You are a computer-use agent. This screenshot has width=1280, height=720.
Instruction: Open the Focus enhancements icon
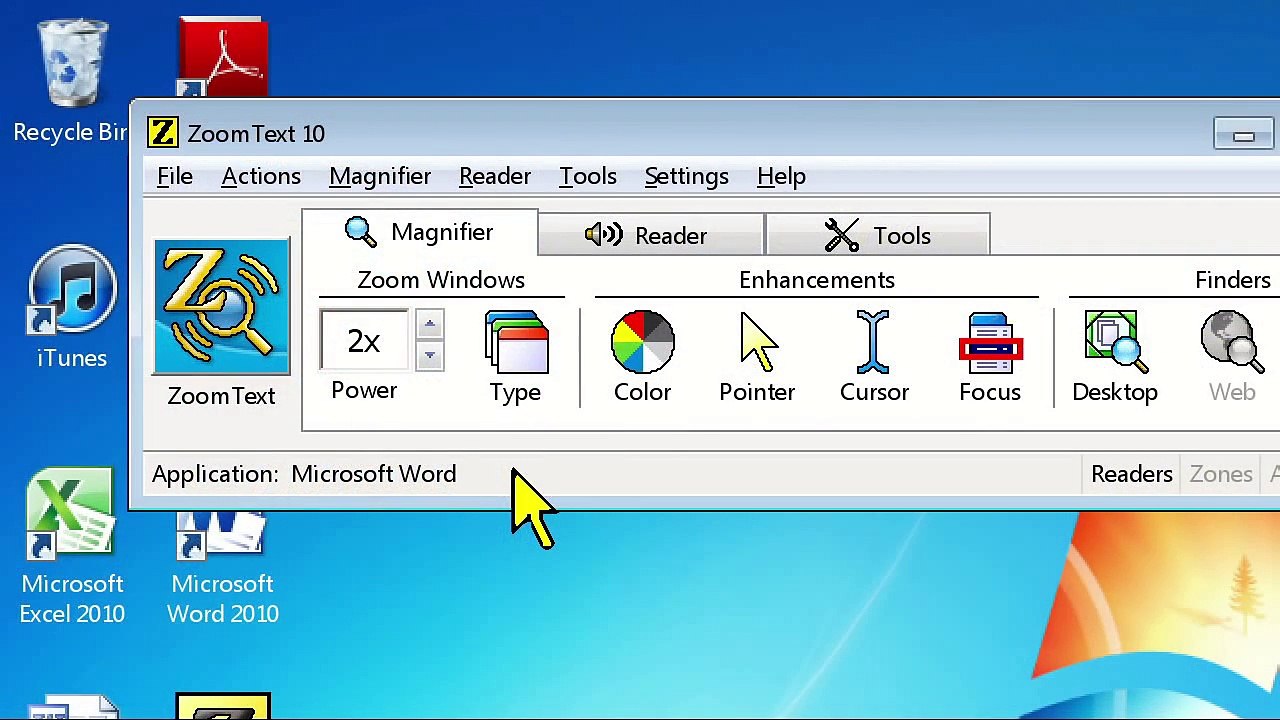(x=990, y=342)
